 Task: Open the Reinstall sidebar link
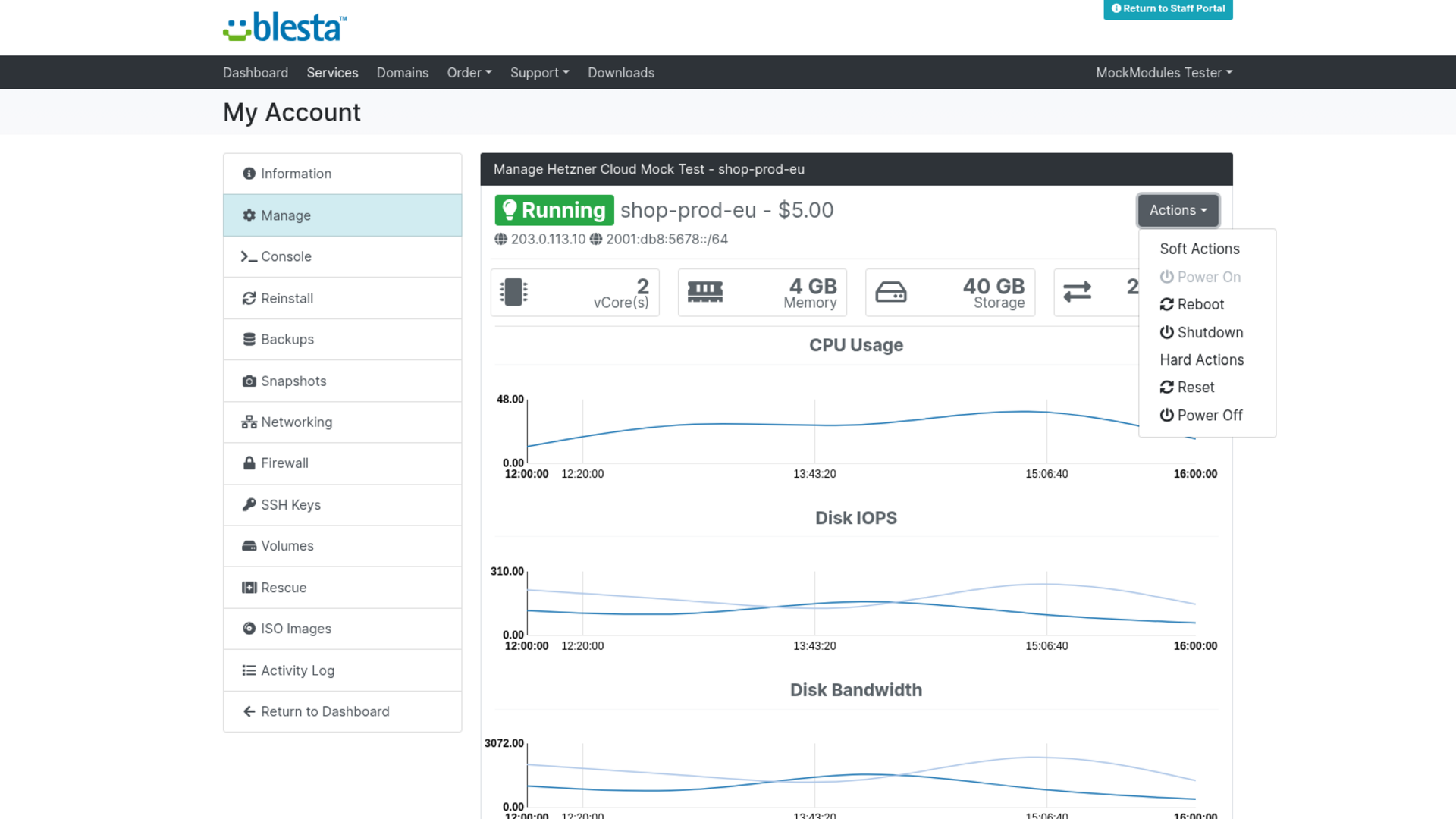[343, 298]
